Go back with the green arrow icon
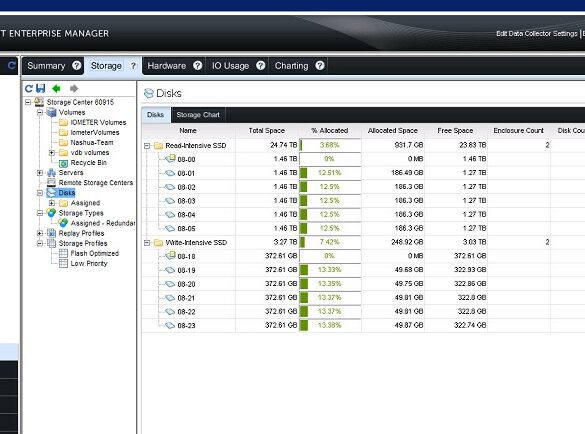This screenshot has height=434, width=585. (x=56, y=88)
